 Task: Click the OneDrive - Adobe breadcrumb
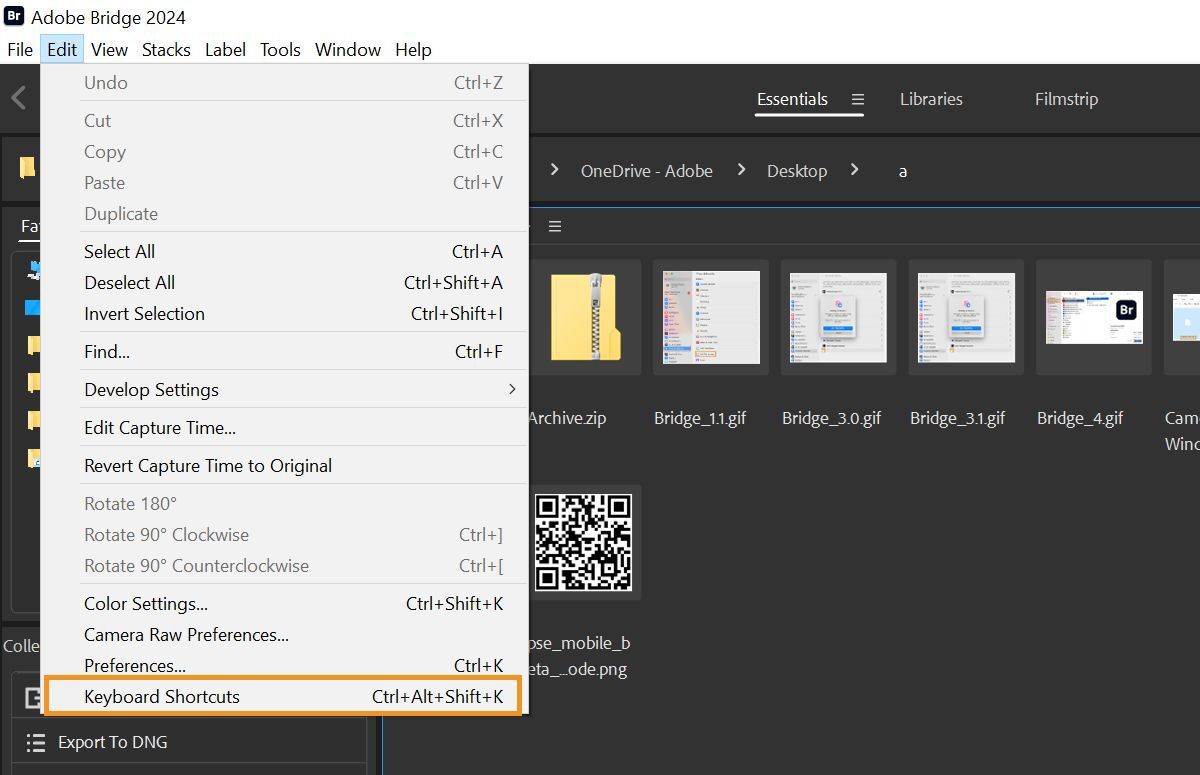tap(647, 171)
